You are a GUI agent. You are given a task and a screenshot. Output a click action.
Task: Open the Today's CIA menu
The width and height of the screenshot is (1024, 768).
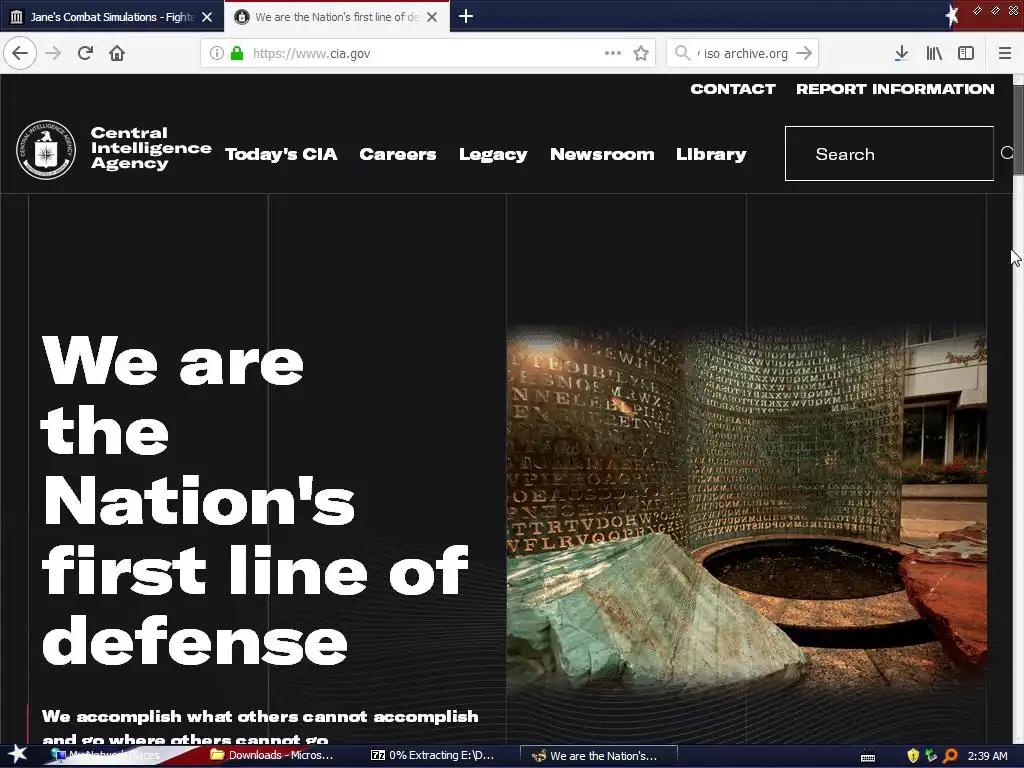click(281, 154)
